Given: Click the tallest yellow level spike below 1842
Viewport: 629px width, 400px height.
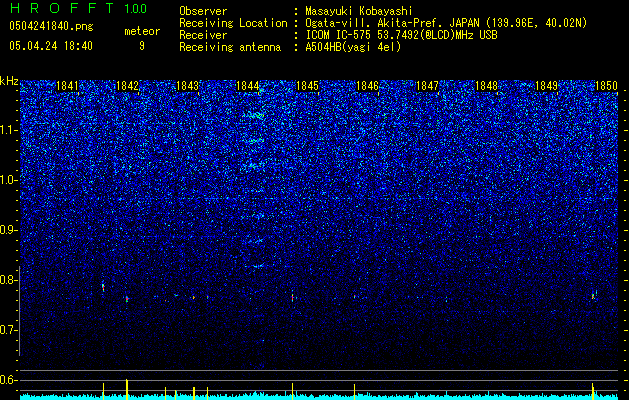Looking at the screenshot, I should tap(127, 389).
